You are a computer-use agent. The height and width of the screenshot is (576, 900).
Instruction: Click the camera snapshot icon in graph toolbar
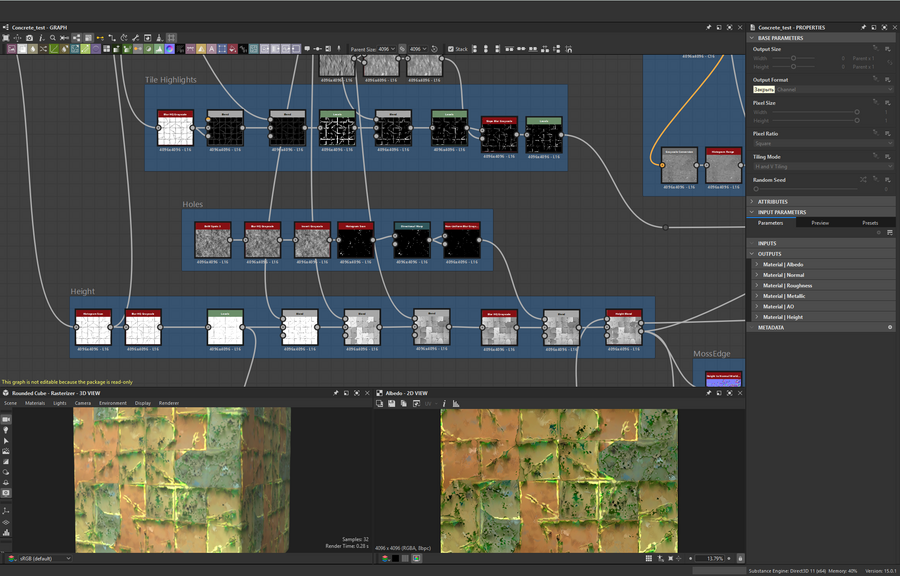(x=30, y=38)
